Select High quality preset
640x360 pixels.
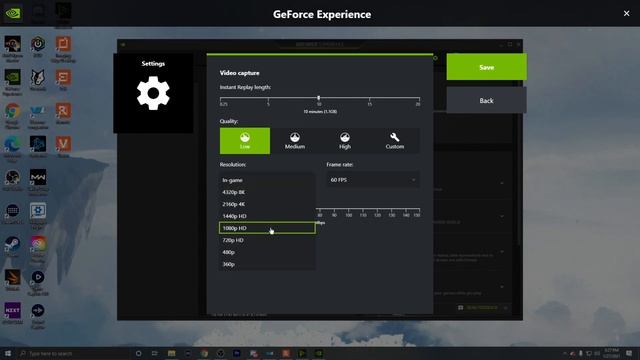pos(345,141)
